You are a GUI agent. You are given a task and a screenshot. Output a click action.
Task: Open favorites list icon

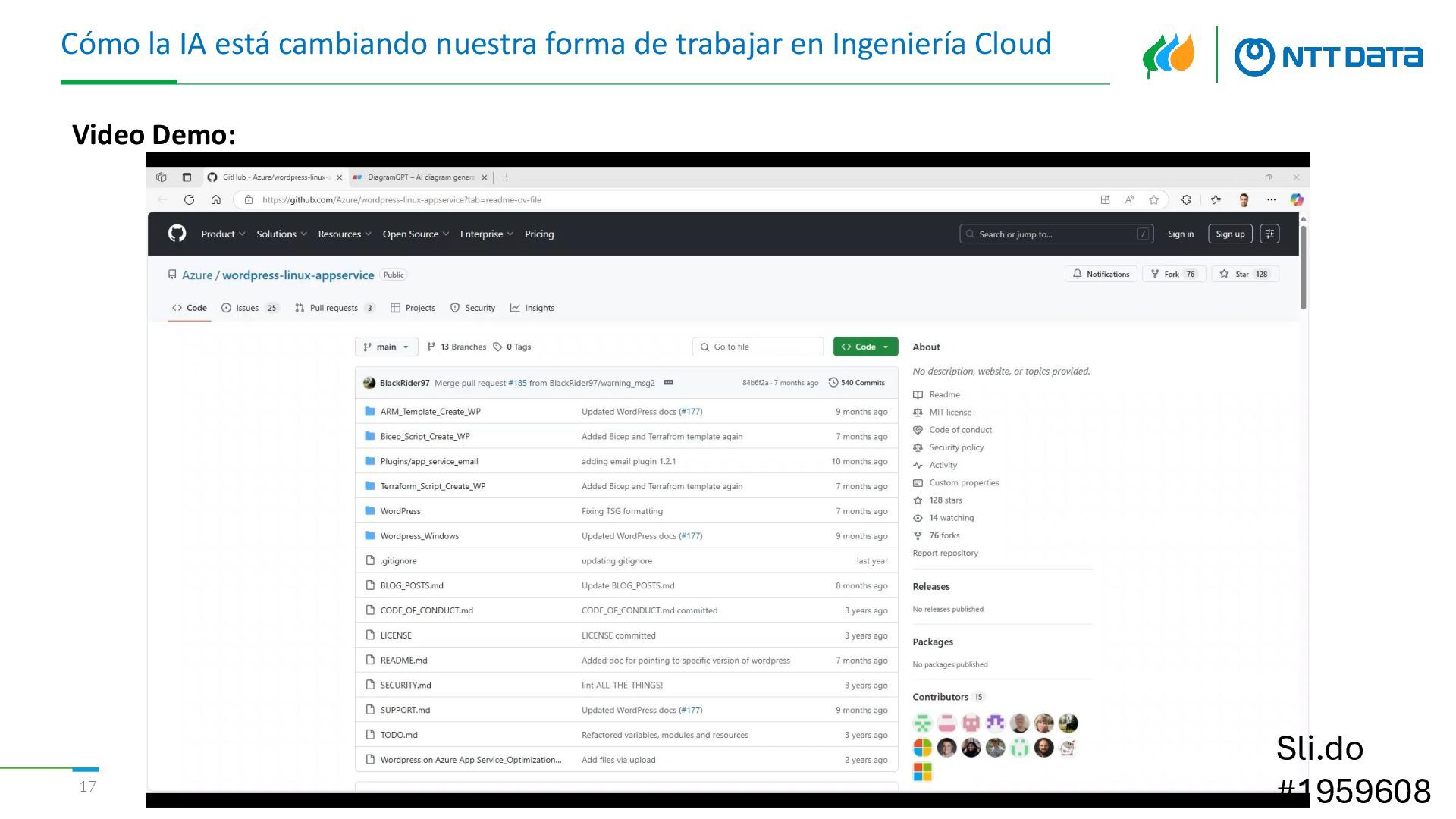1216,199
